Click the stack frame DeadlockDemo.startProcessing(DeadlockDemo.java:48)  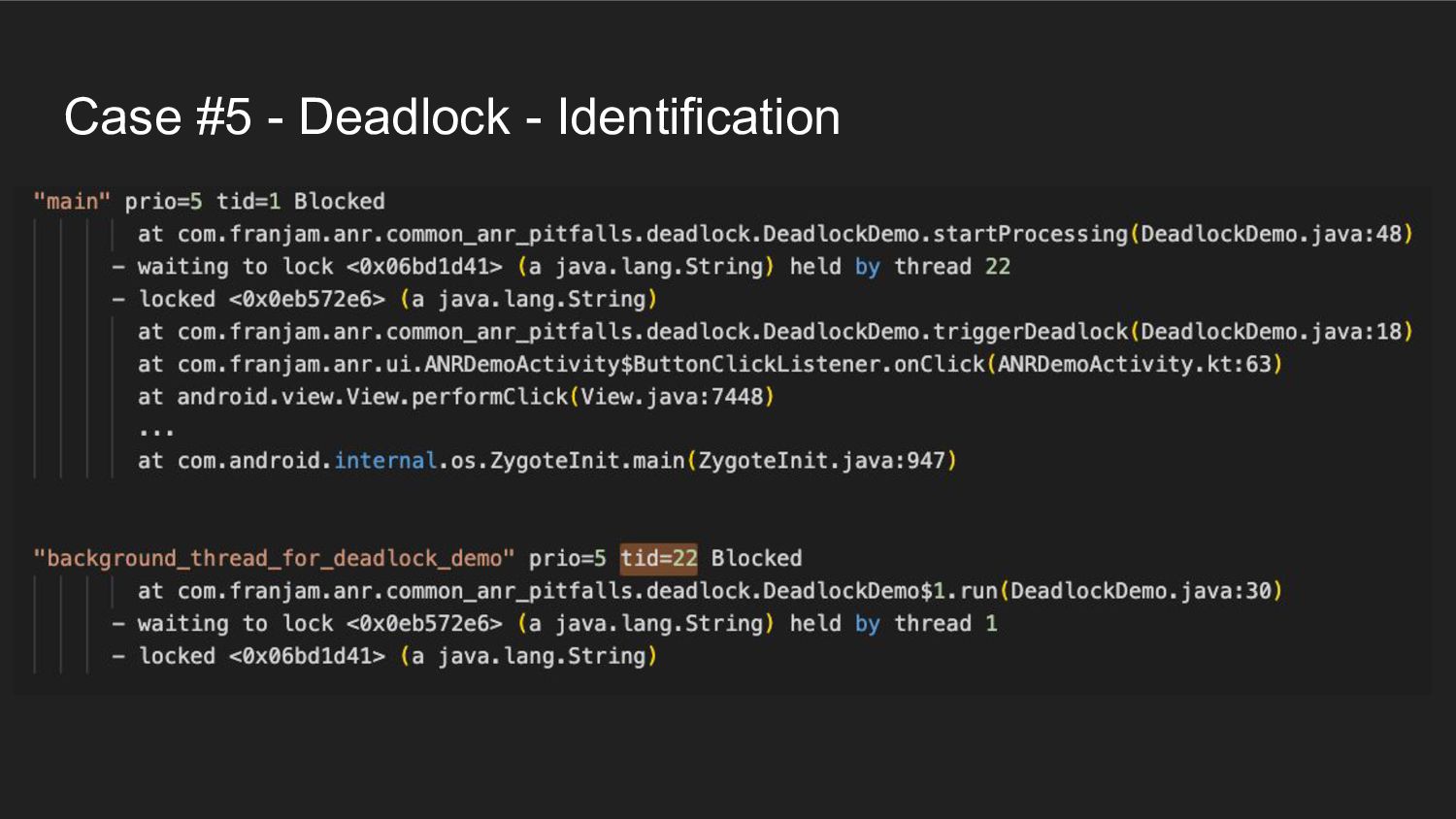coord(775,234)
